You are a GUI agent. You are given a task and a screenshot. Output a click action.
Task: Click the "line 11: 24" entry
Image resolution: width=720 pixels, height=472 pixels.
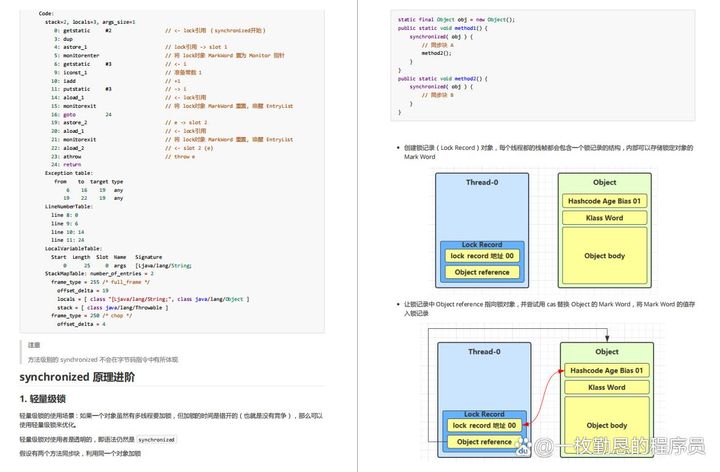(x=68, y=240)
